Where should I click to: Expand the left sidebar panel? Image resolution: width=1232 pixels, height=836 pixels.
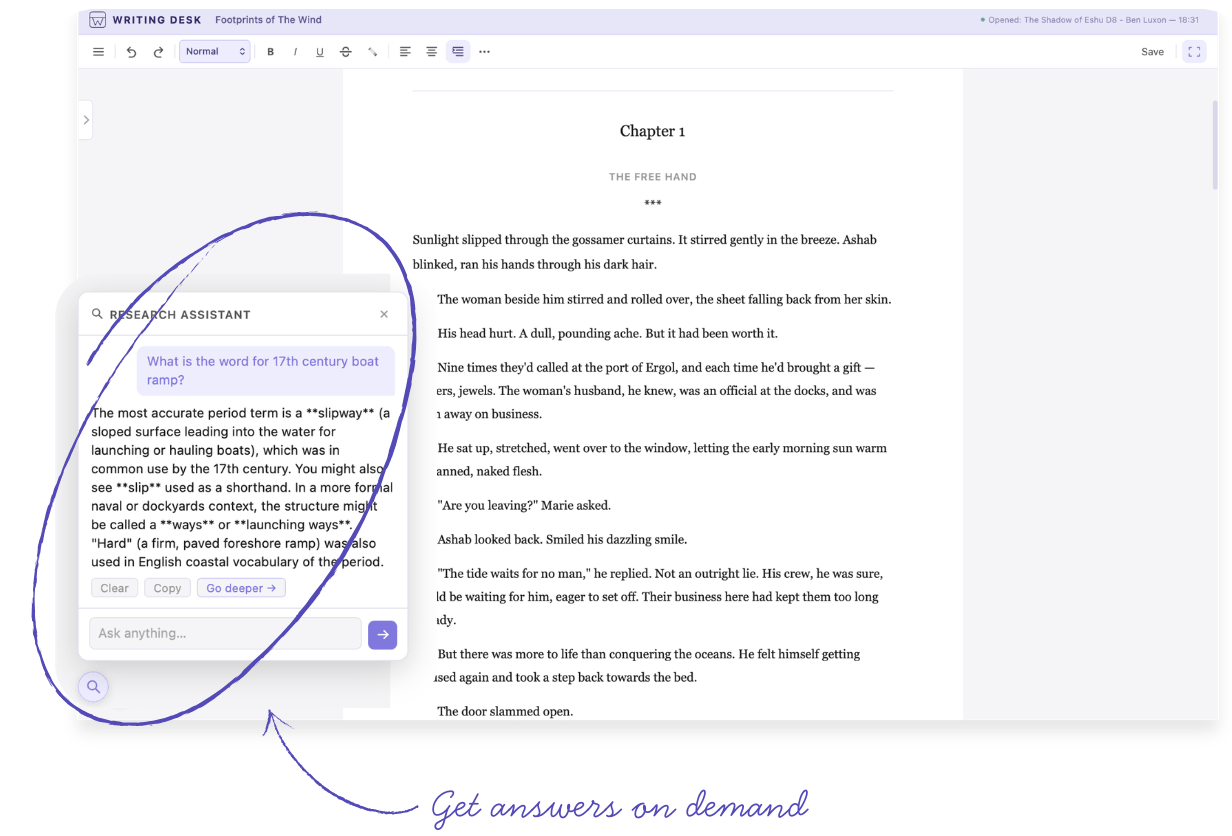coord(86,120)
